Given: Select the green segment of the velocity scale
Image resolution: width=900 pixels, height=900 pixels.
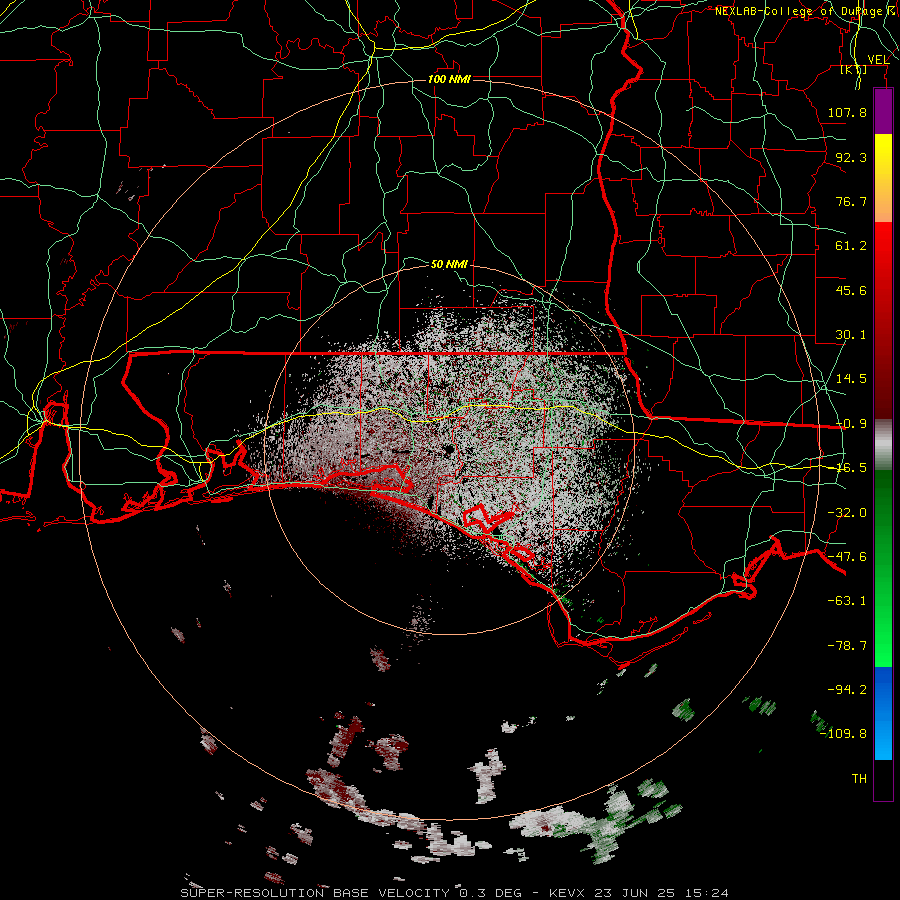Looking at the screenshot, I should pyautogui.click(x=883, y=568).
